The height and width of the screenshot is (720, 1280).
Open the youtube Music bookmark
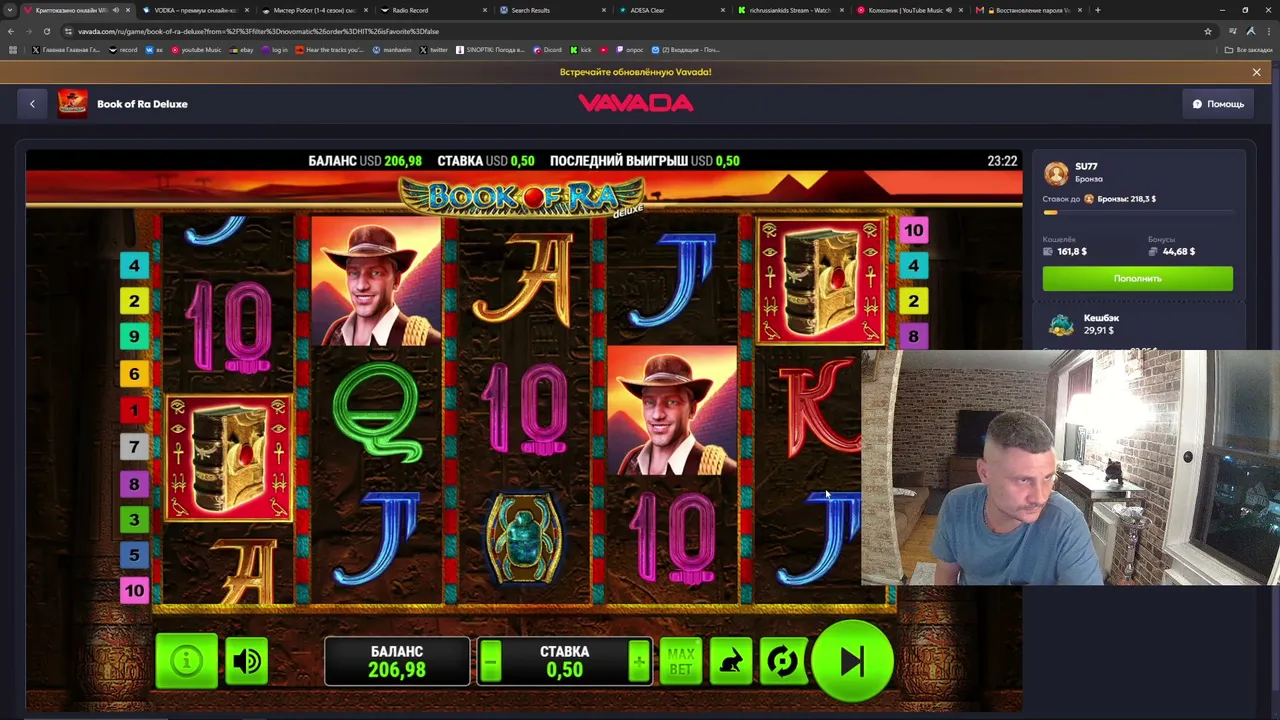point(196,50)
